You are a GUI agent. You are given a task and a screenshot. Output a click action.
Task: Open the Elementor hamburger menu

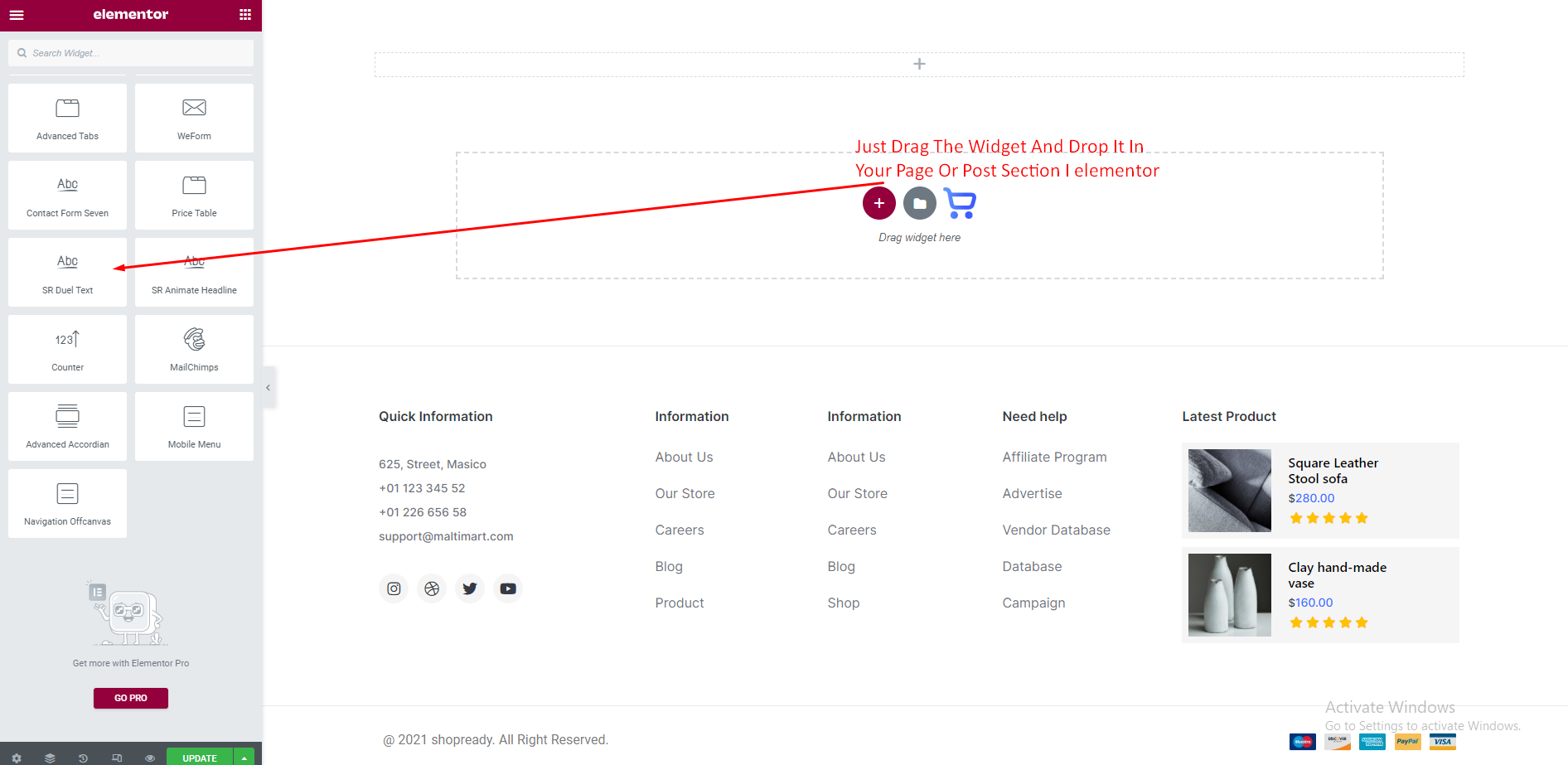pos(17,15)
